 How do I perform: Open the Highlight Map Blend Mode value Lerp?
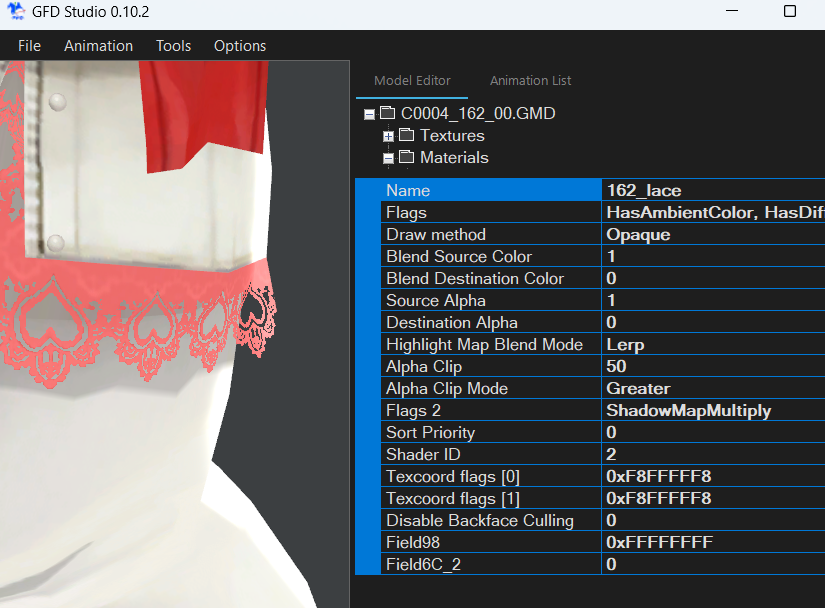[700, 344]
